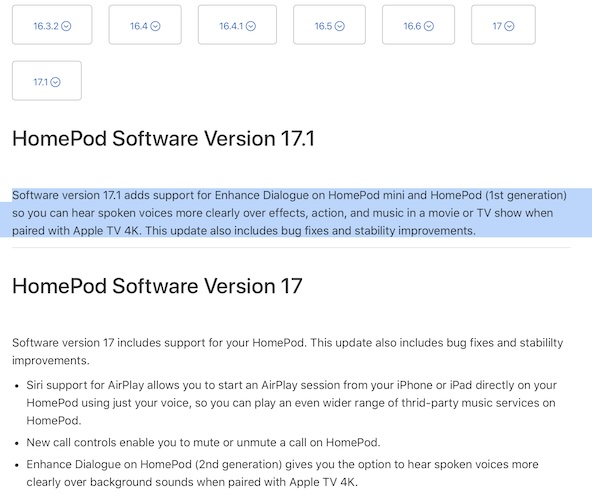Open the 16.3.2 version button
Image resolution: width=592 pixels, height=500 pixels.
[52, 25]
